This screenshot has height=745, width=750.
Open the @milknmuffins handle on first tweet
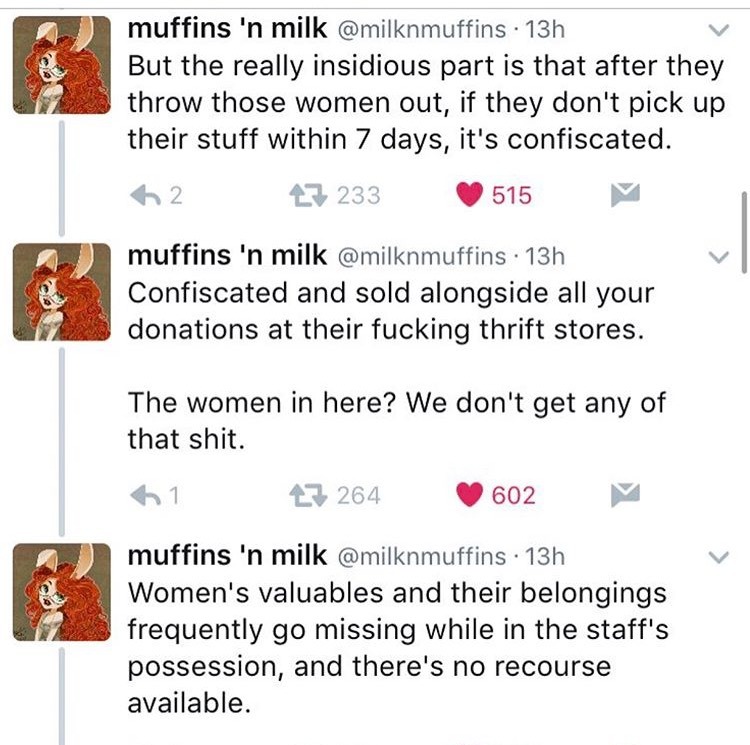[424, 30]
